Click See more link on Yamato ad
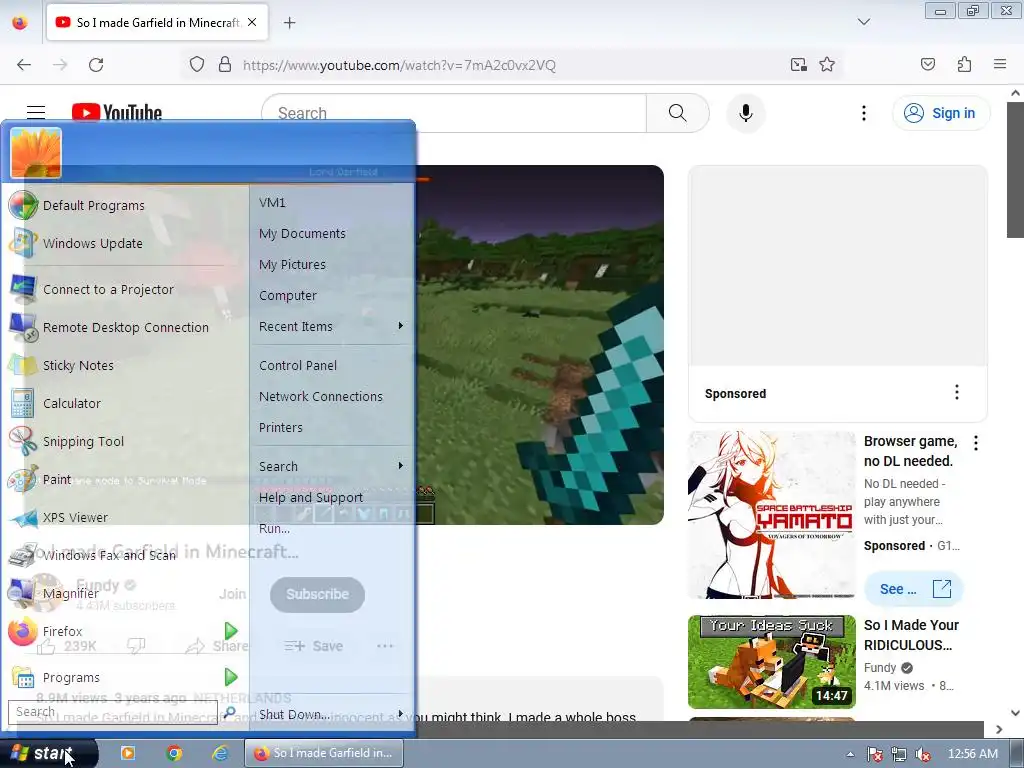Screen dimensions: 1024x768 point(914,589)
